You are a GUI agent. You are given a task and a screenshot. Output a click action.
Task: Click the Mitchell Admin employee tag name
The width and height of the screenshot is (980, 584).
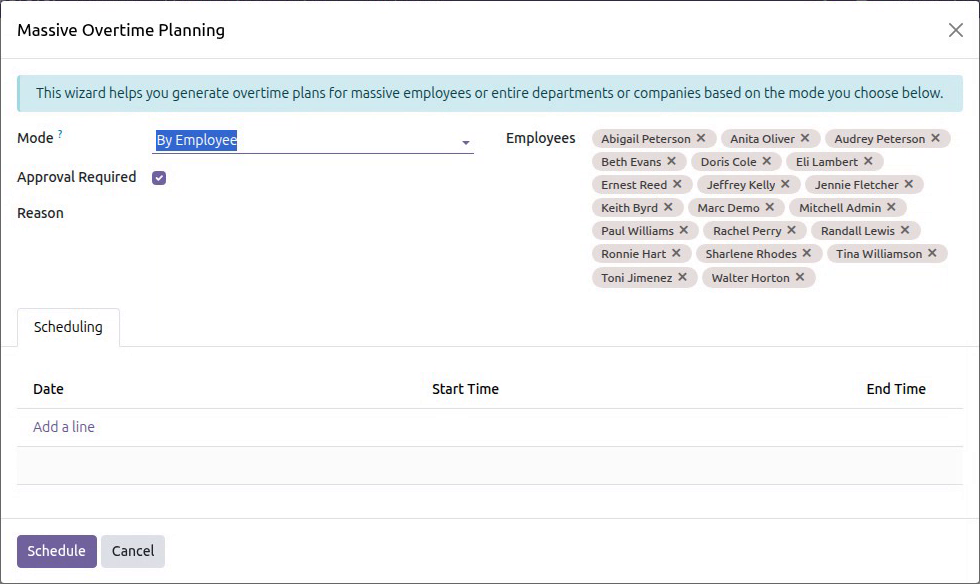coord(840,208)
